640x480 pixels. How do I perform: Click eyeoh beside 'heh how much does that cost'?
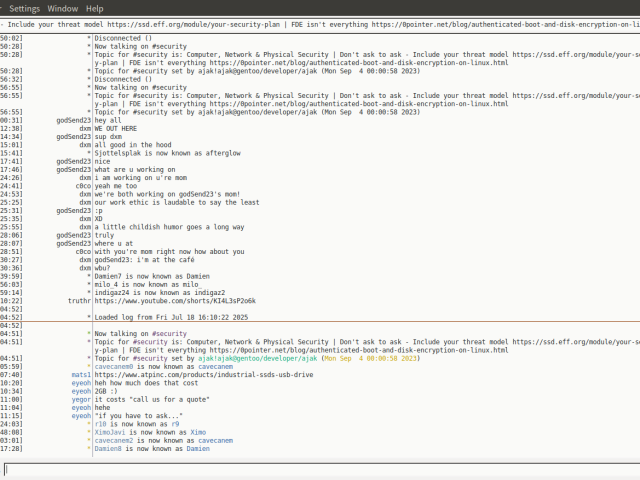81,383
